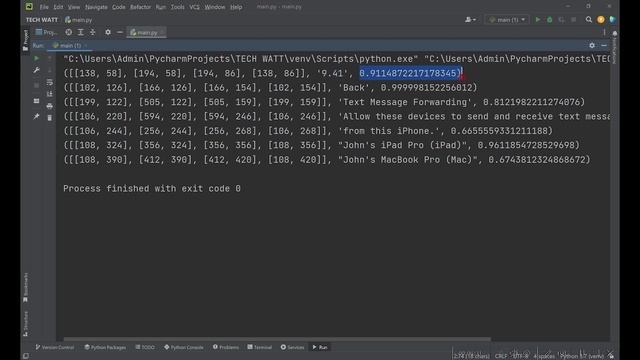Screen dimensions: 640x360
Task: Click 'Process finished with exit code 0'
Action: (x=152, y=189)
